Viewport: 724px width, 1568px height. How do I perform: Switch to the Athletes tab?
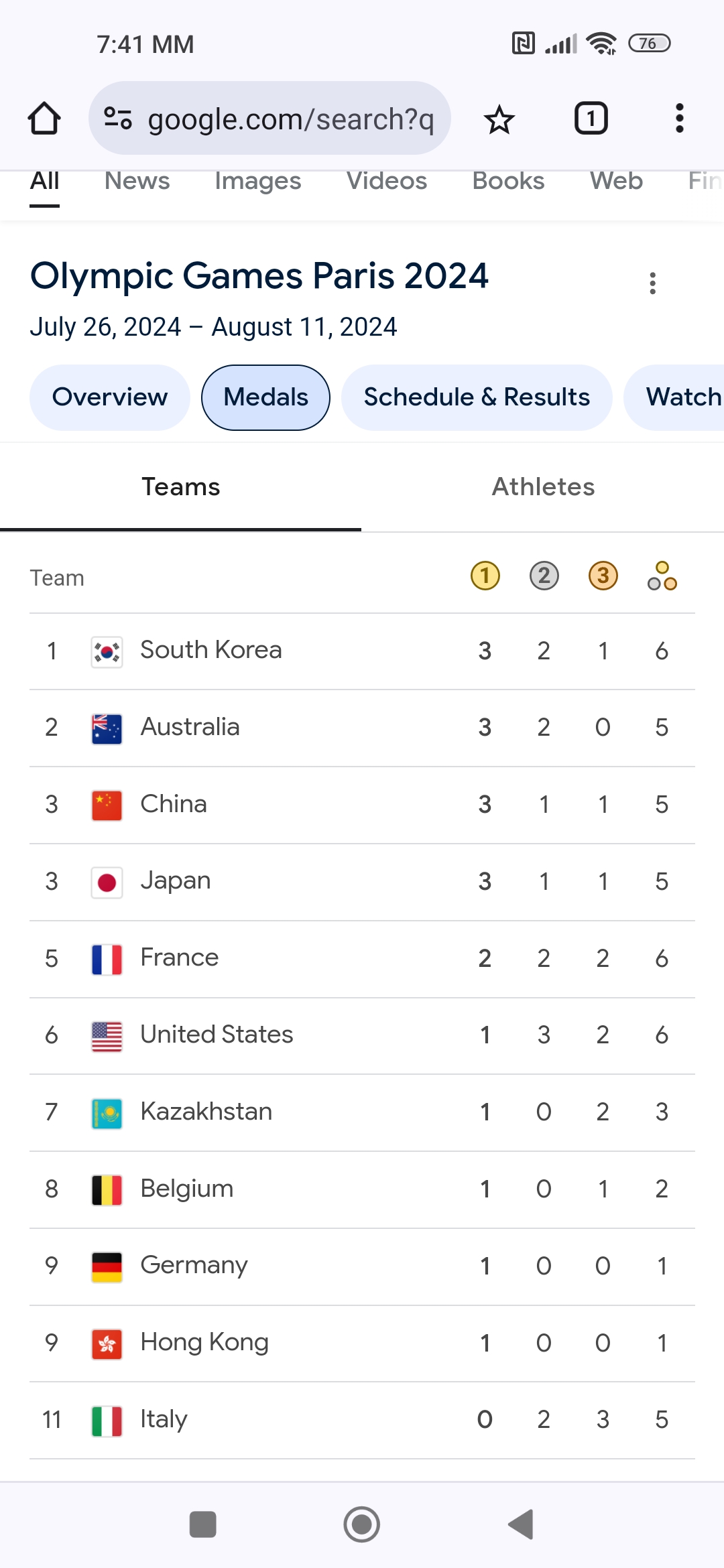click(x=543, y=487)
